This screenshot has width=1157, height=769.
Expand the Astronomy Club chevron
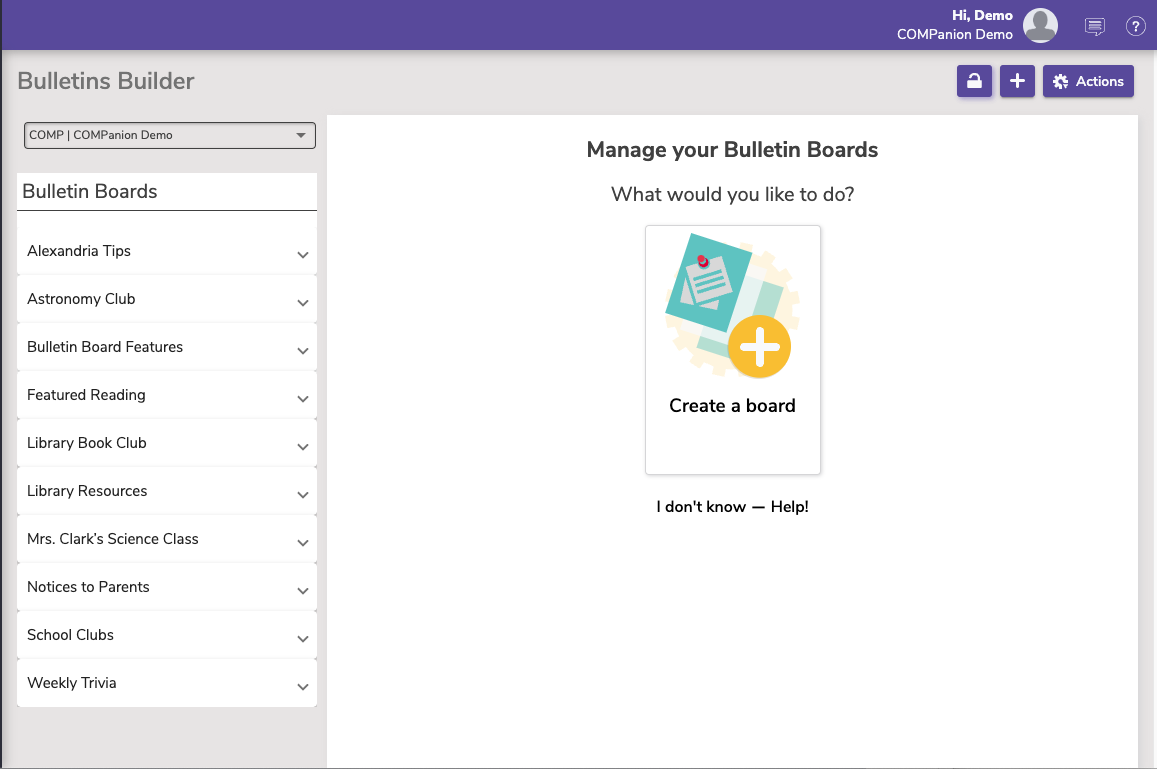tap(303, 303)
